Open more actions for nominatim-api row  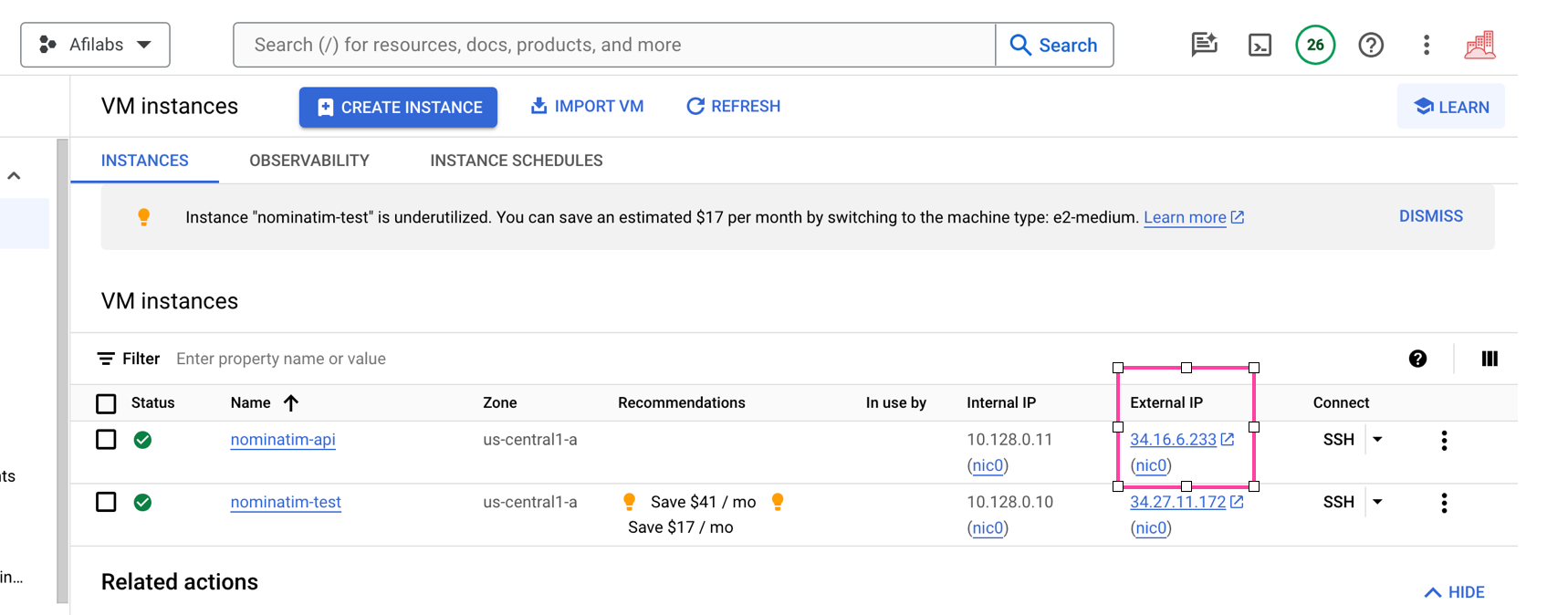pyautogui.click(x=1443, y=441)
